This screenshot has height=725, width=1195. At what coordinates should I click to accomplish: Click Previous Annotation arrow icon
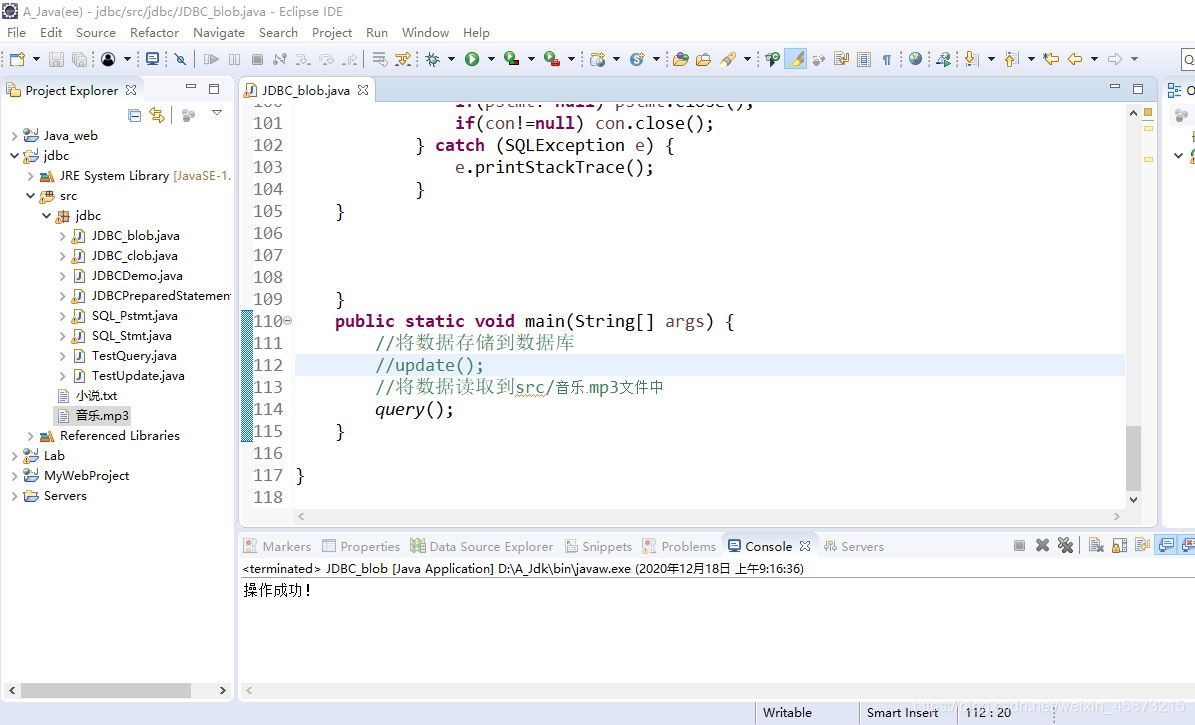click(x=1011, y=59)
